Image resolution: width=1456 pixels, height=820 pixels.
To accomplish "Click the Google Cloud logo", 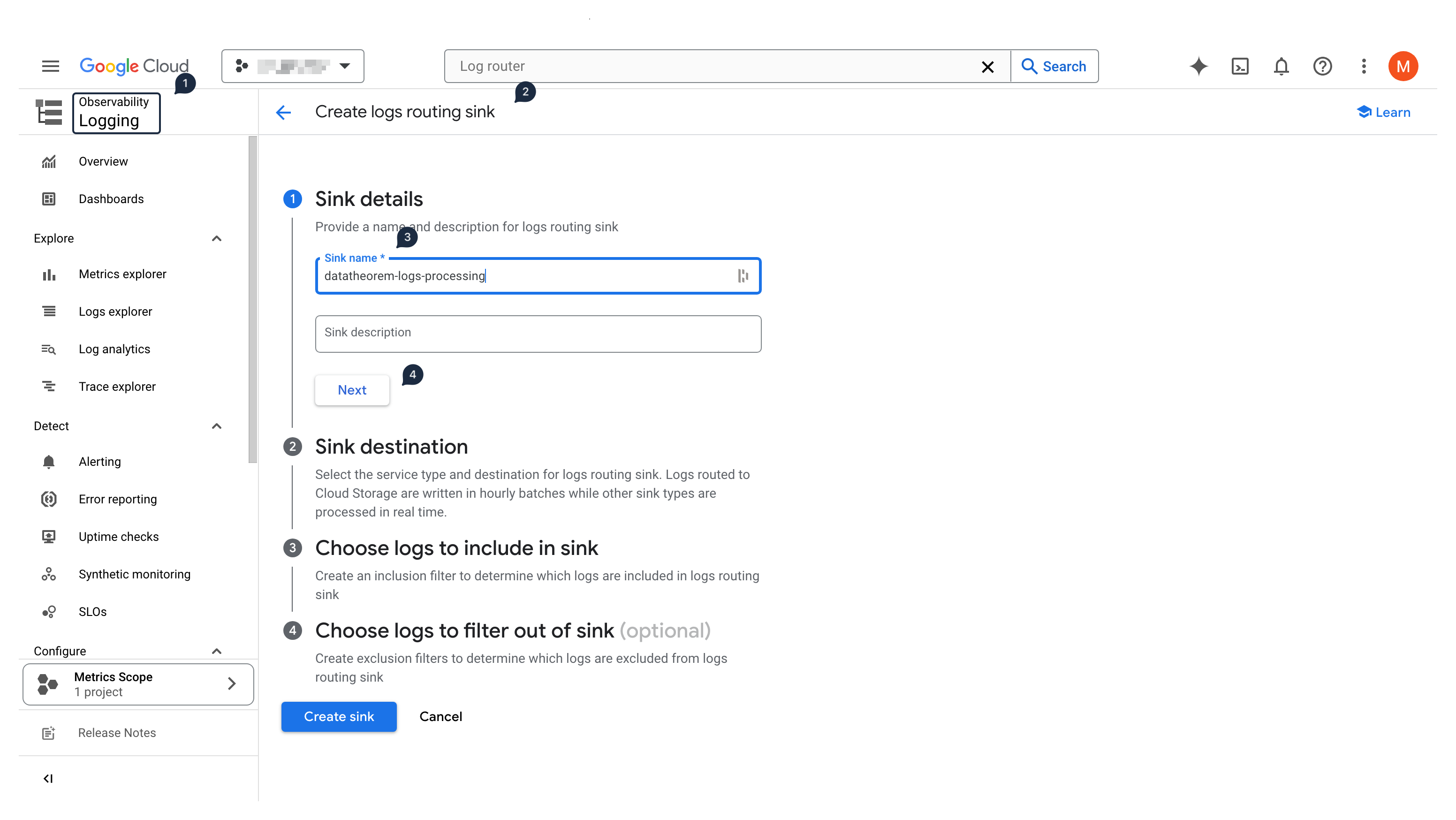I will (x=134, y=66).
